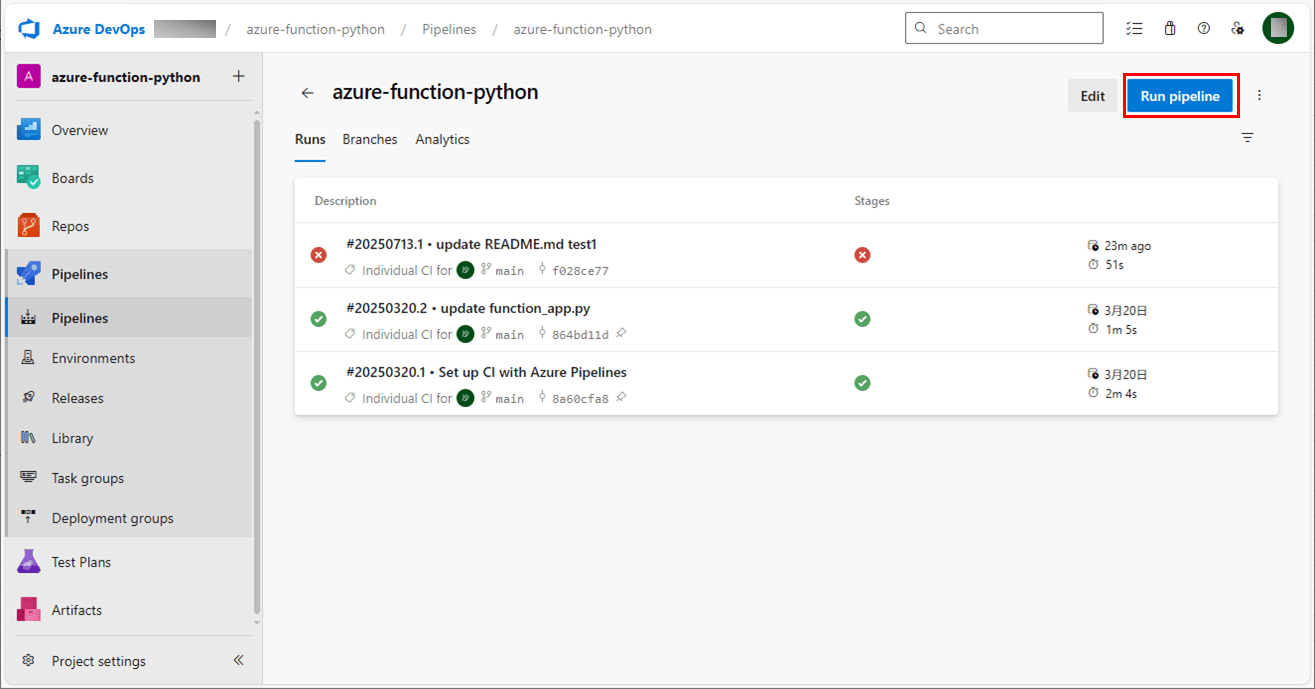Click the main branch of run #20250713.1
Screen dimensions: 1315x689
tap(510, 270)
